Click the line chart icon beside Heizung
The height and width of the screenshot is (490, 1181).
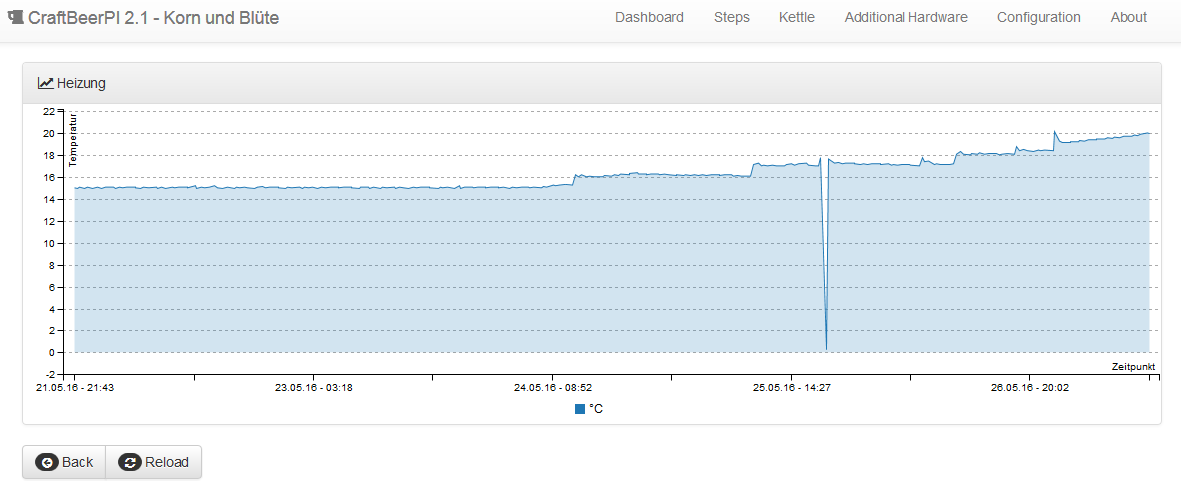click(x=45, y=83)
